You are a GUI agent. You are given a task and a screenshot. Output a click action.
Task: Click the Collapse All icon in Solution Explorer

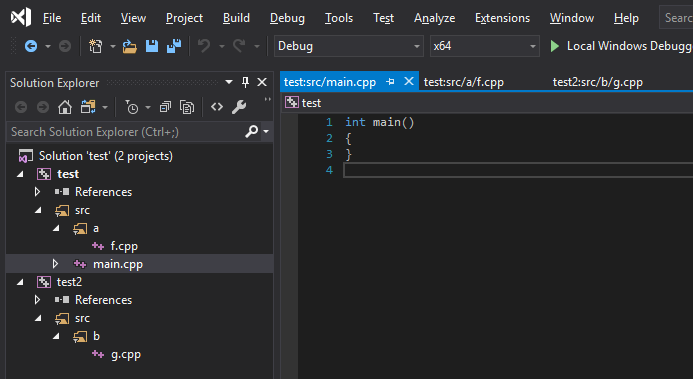tap(165, 107)
